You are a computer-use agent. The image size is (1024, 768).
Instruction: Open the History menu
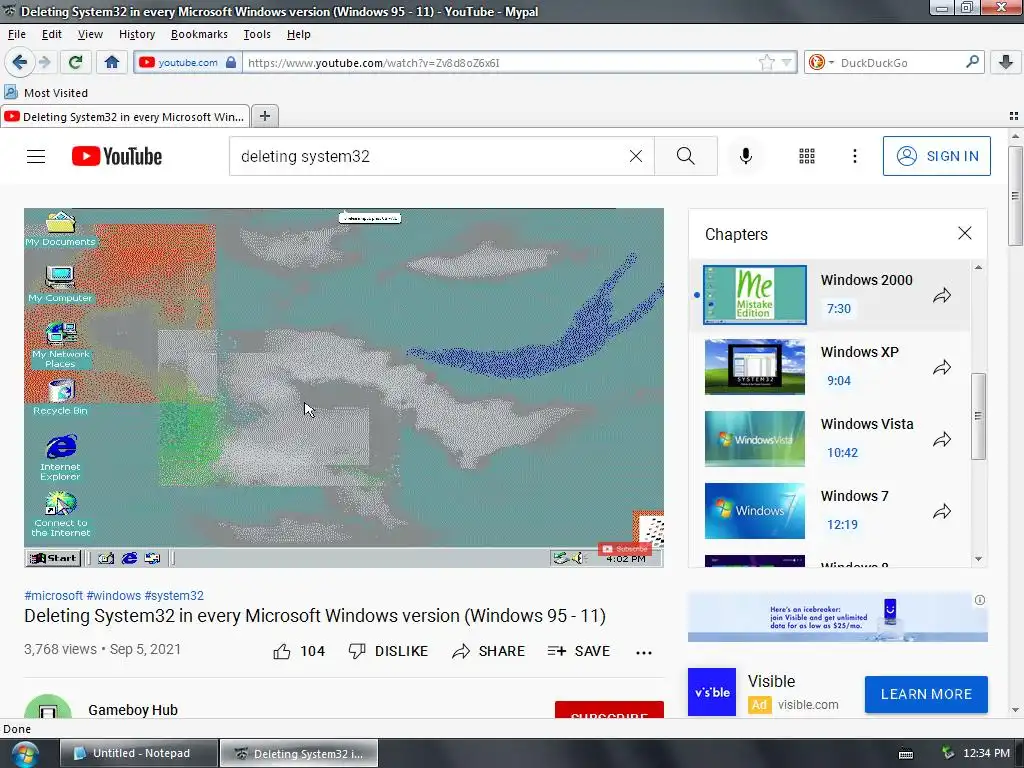point(136,34)
